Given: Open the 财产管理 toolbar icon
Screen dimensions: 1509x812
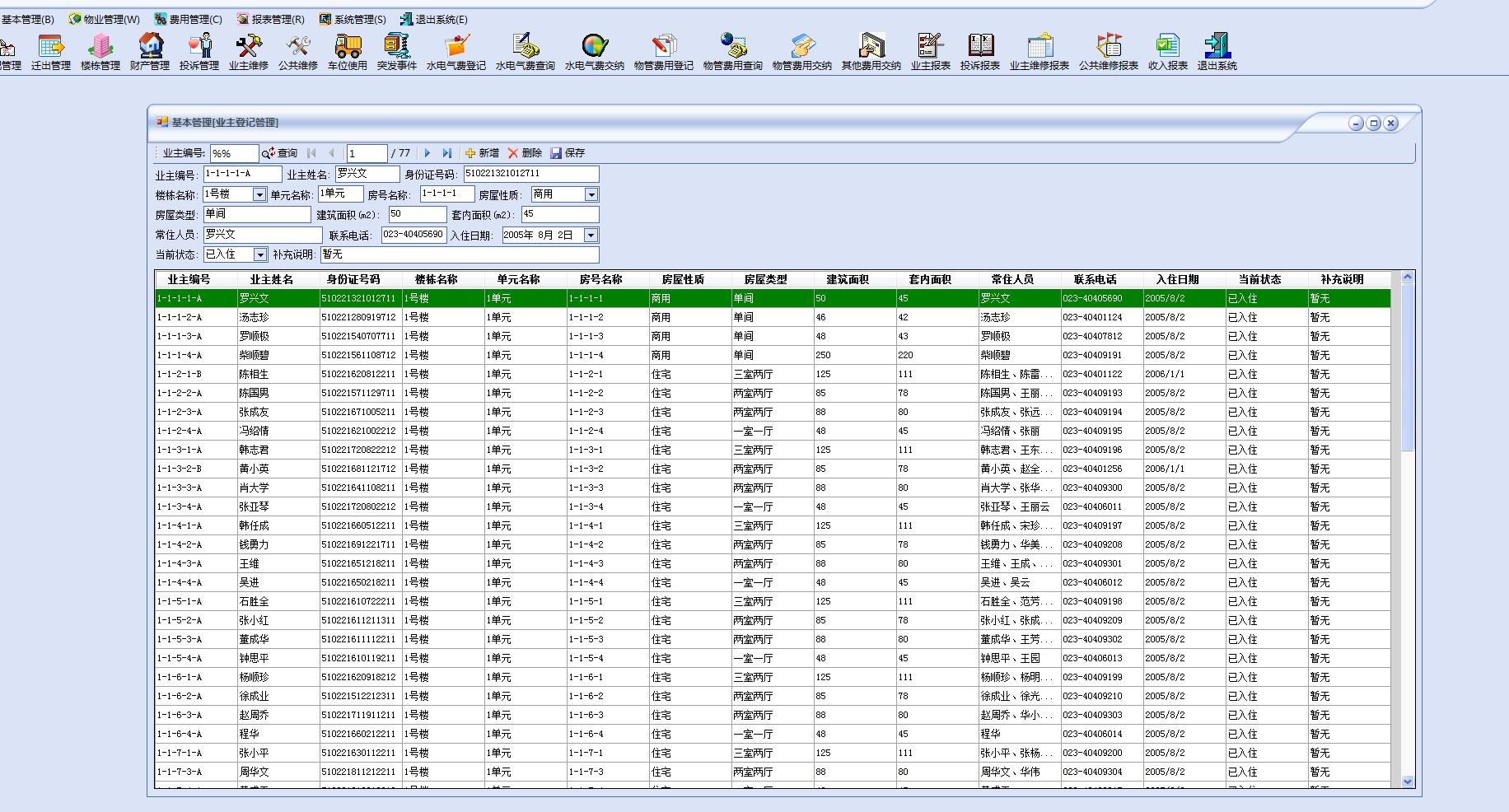Looking at the screenshot, I should (x=150, y=52).
